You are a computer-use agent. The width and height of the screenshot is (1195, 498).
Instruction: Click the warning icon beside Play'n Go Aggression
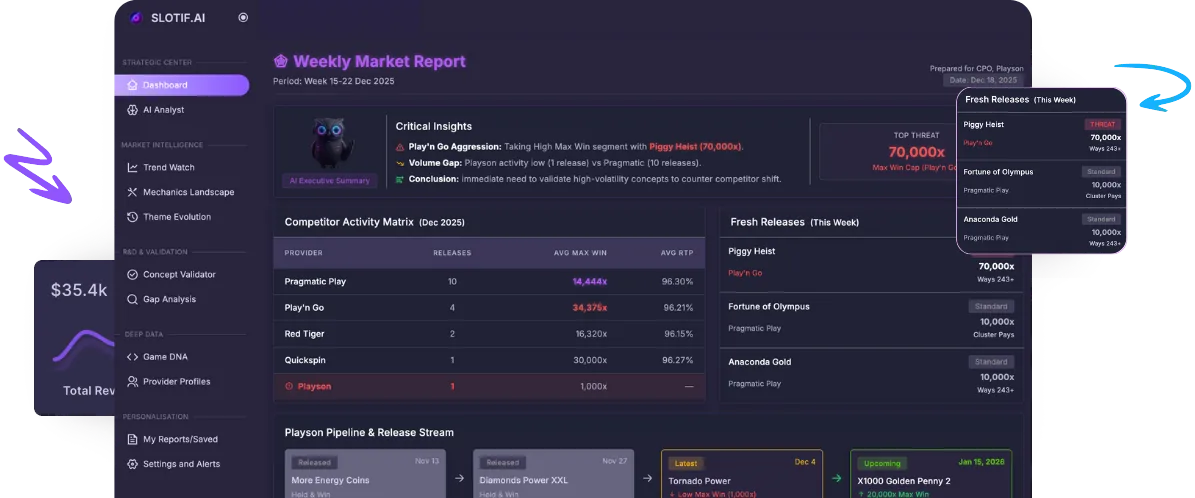point(400,146)
